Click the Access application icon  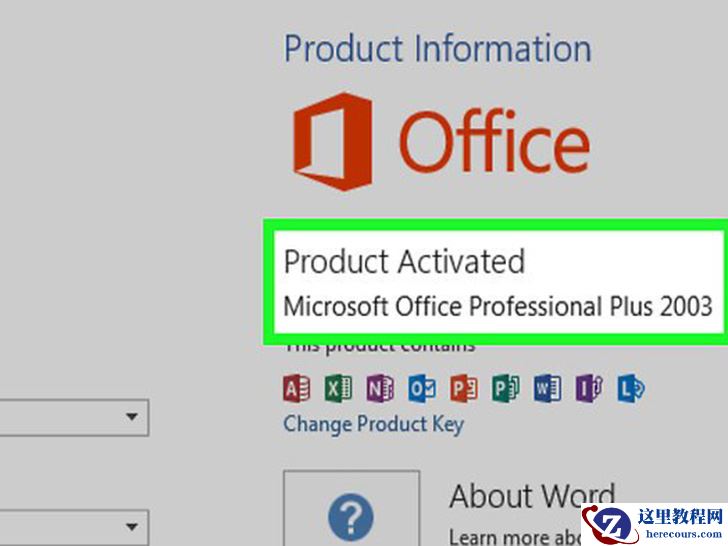pyautogui.click(x=297, y=388)
